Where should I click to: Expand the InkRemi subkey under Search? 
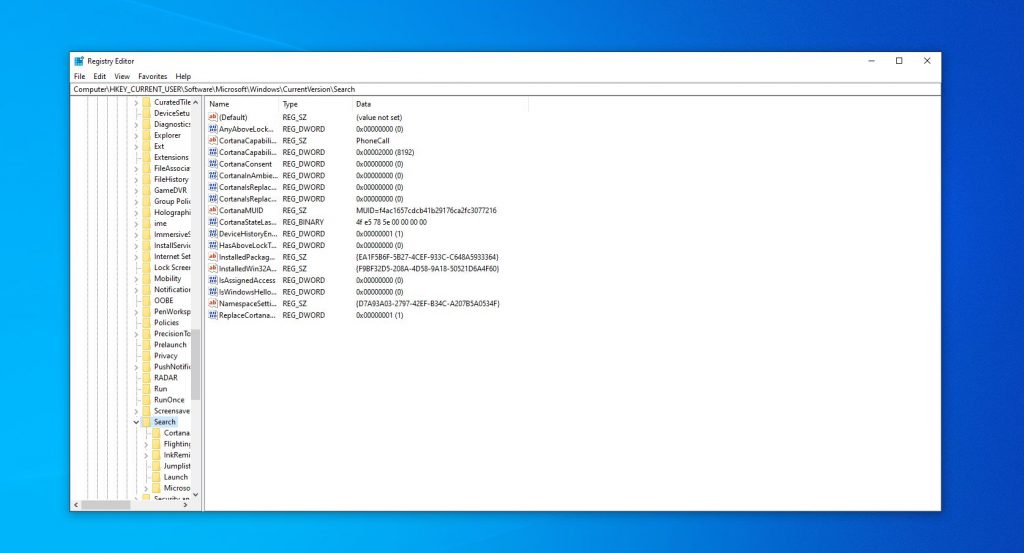[146, 455]
